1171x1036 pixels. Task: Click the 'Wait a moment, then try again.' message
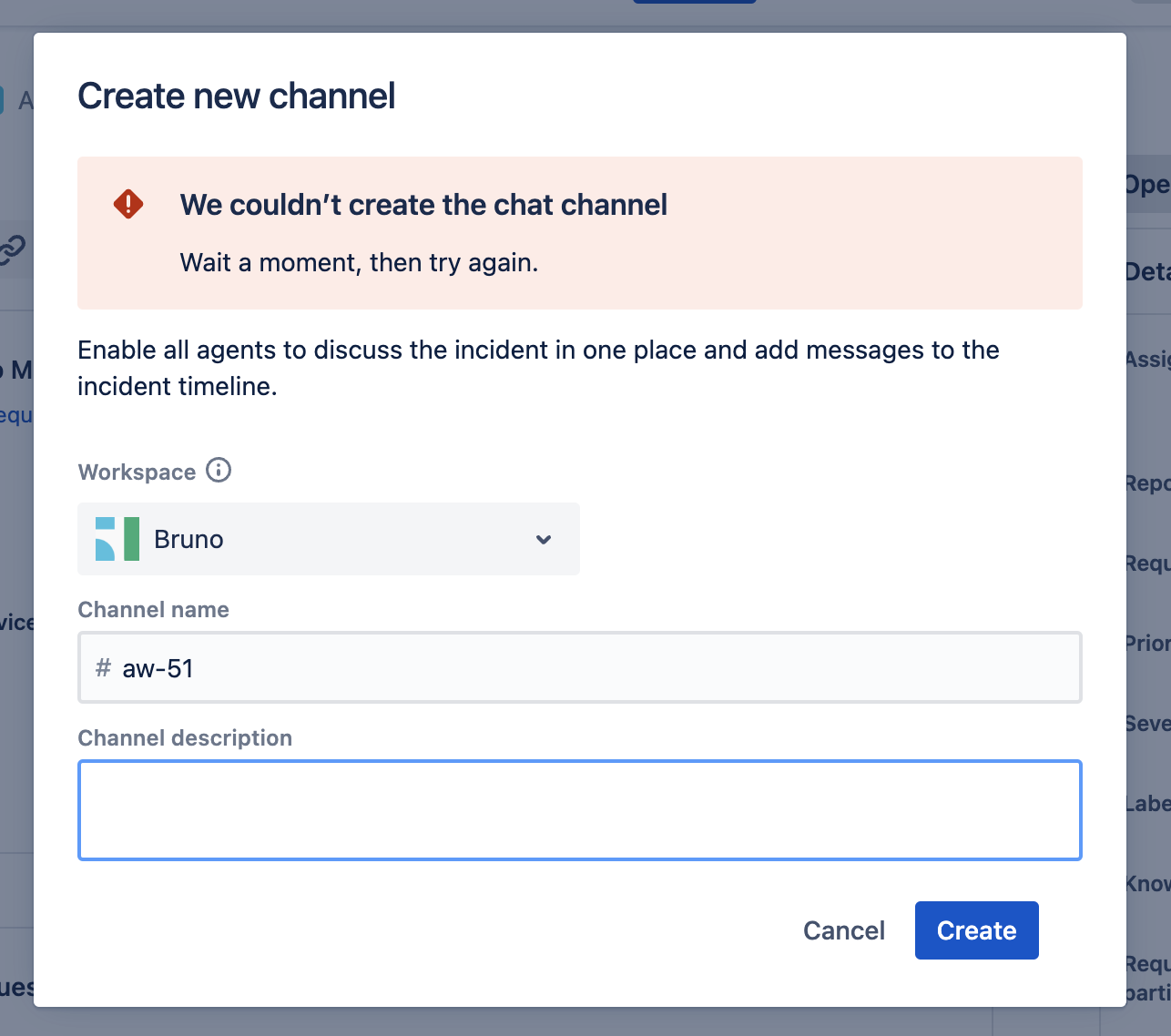[359, 262]
